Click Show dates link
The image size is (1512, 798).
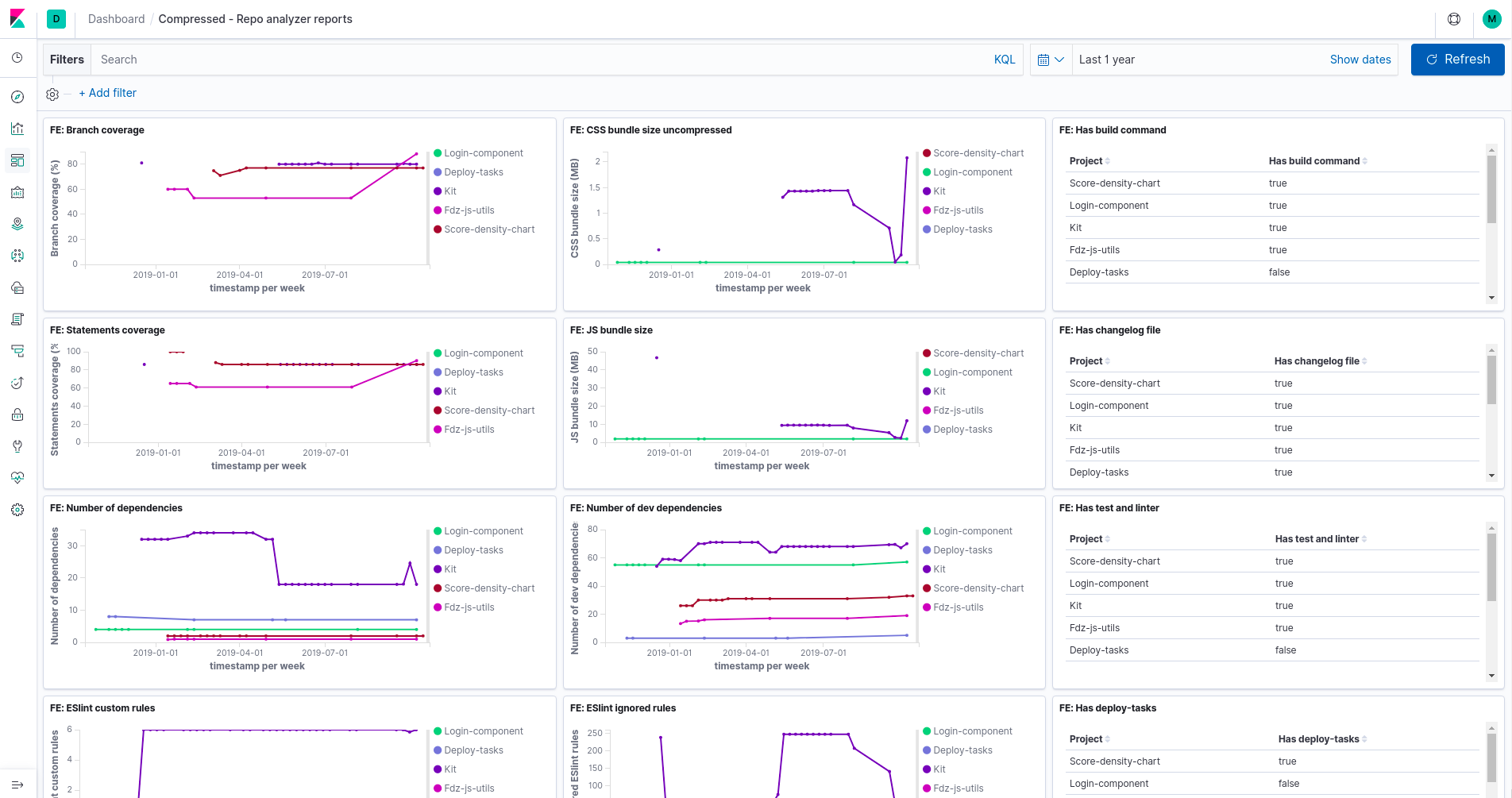[1360, 60]
